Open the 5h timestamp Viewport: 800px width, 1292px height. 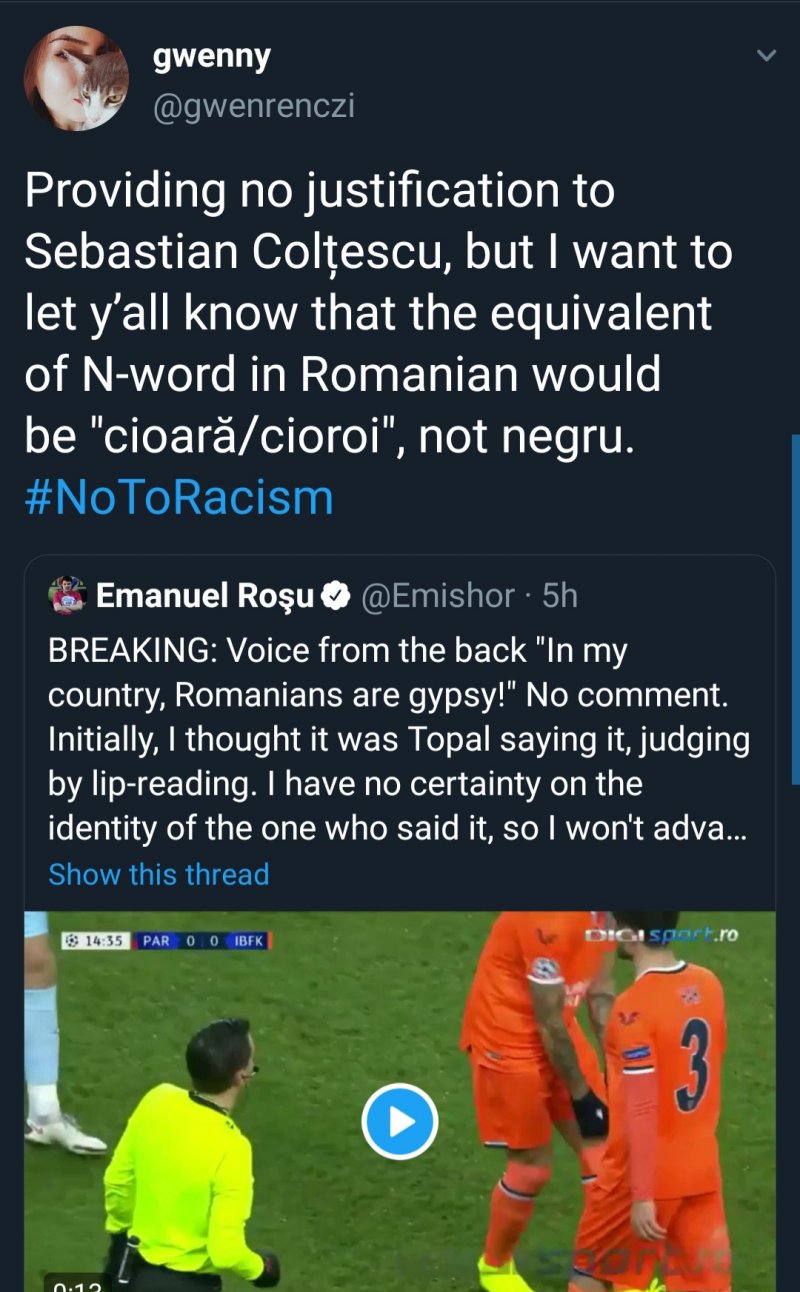click(560, 596)
